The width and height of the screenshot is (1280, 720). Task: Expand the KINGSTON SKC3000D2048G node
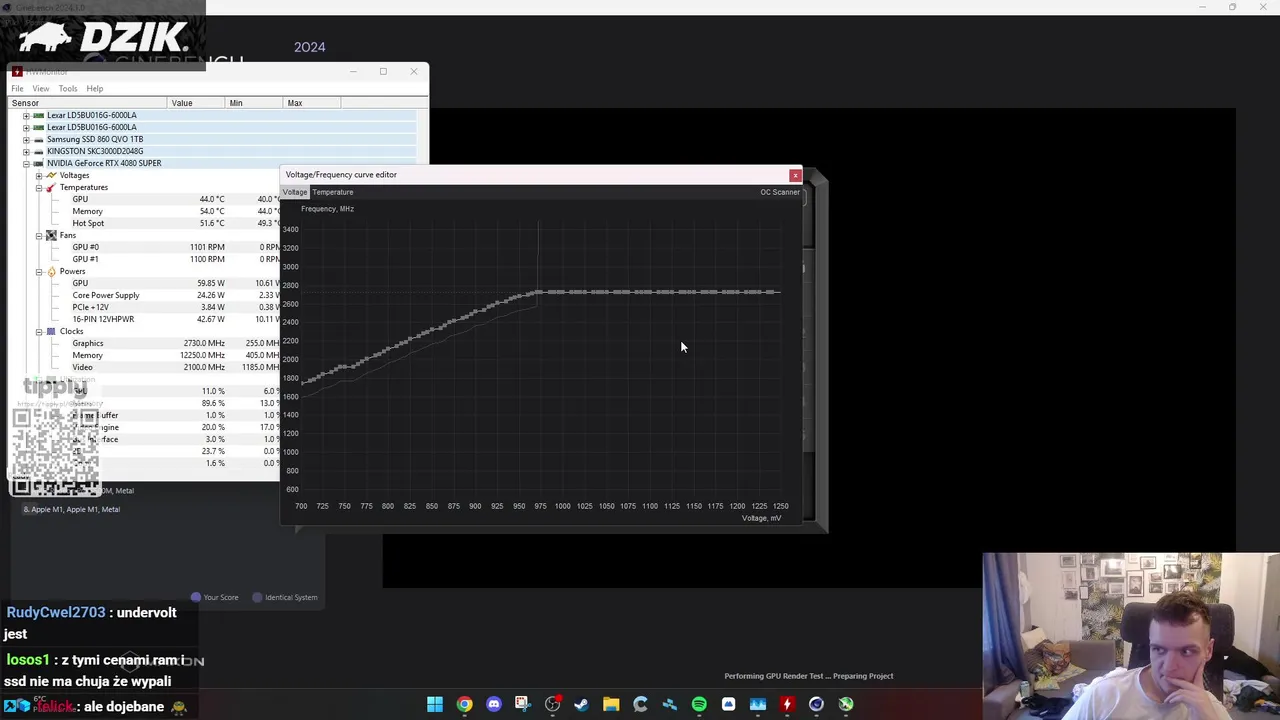click(26, 151)
